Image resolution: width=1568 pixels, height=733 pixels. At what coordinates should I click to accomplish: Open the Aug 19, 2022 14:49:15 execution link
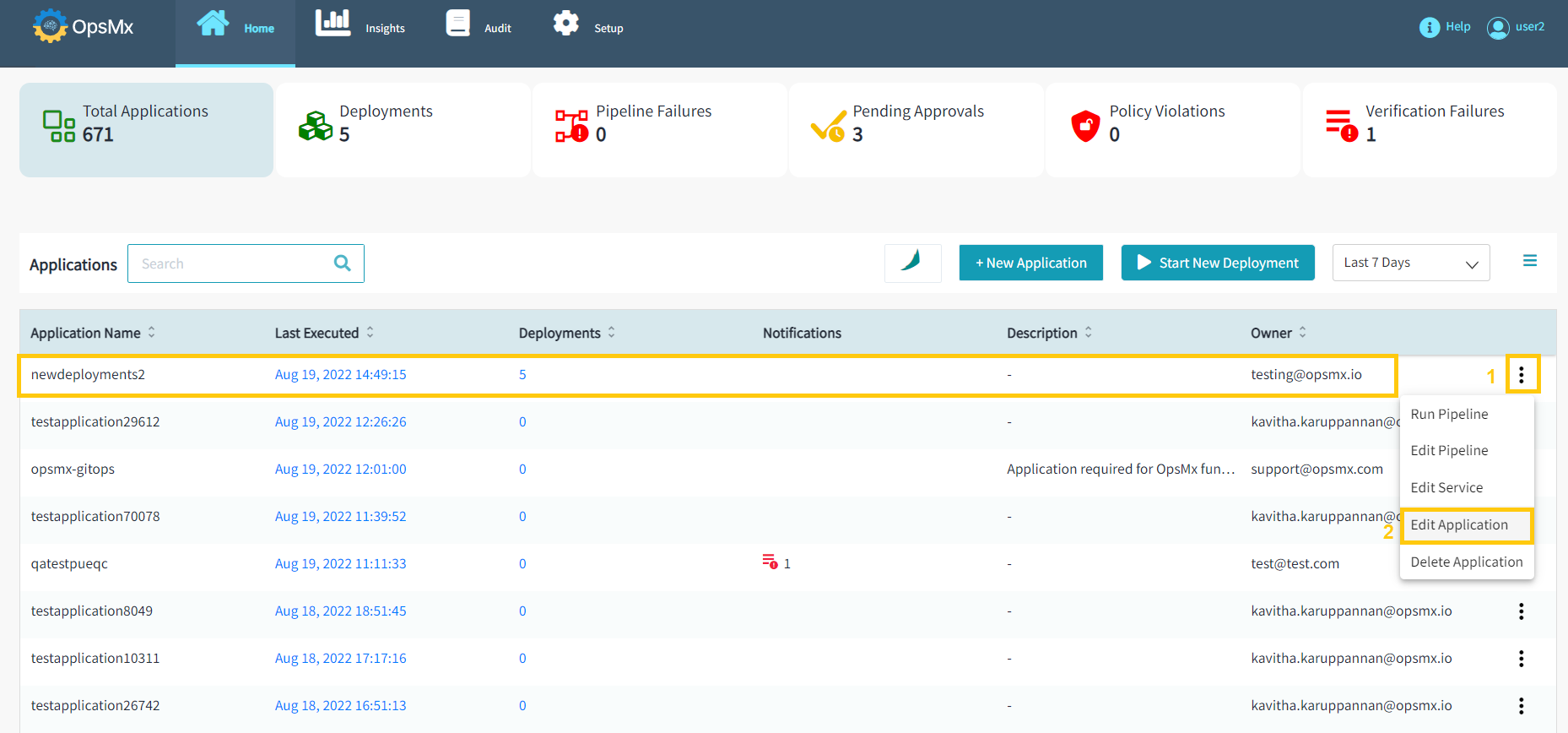click(x=340, y=375)
